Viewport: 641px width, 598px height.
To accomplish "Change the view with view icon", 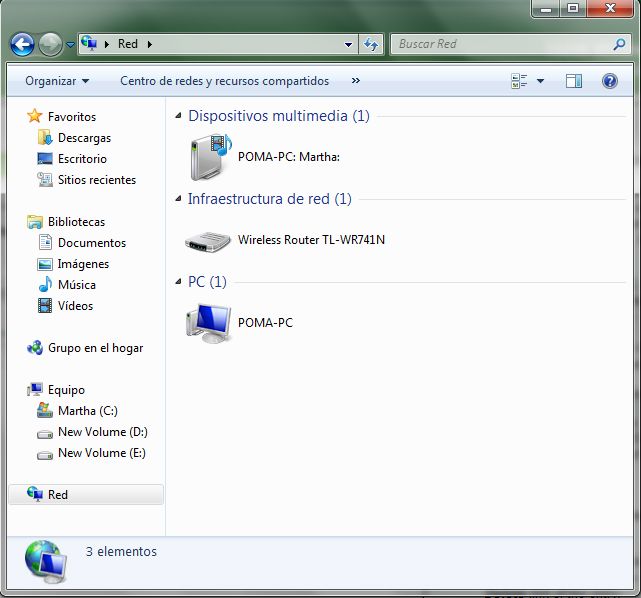I will 519,81.
